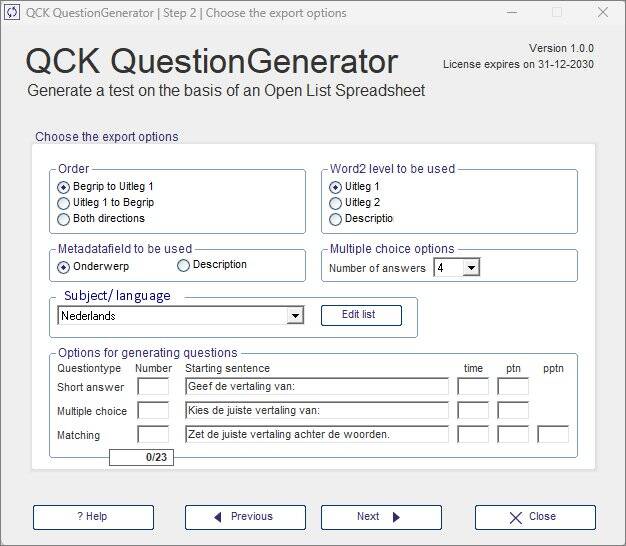Proceed with the Next button
The height and width of the screenshot is (546, 626).
381,517
